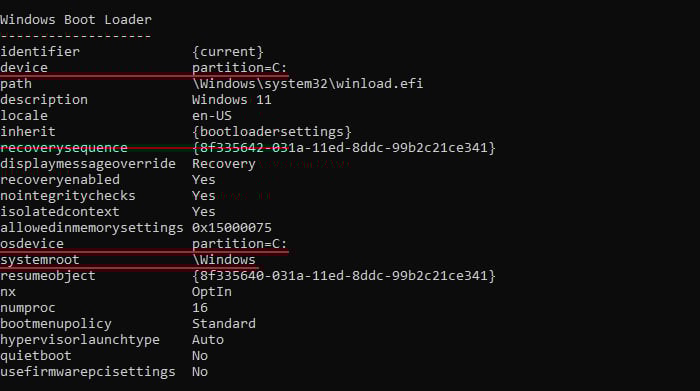Click the osdevice partition=C: value
700x391 pixels.
pos(239,244)
